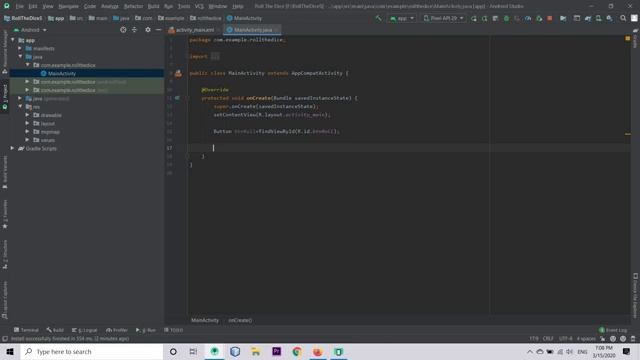Click the Hide project panel minus icon
The width and height of the screenshot is (640, 360).
click(x=158, y=30)
